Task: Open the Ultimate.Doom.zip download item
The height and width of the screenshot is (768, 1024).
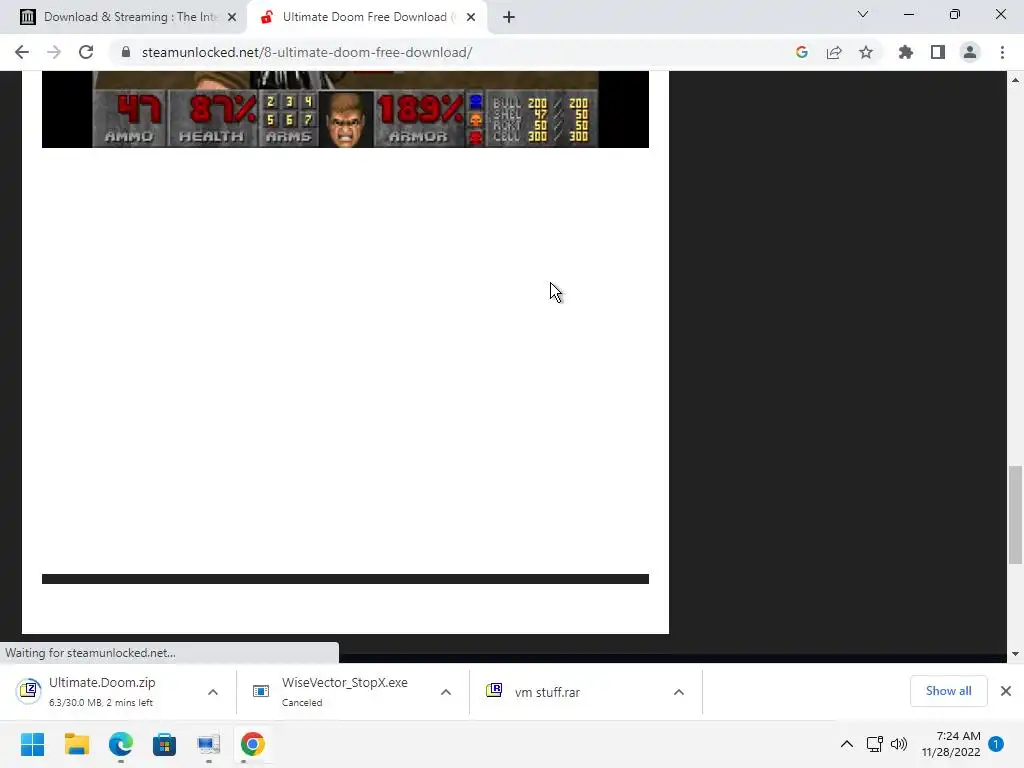Action: tap(104, 692)
